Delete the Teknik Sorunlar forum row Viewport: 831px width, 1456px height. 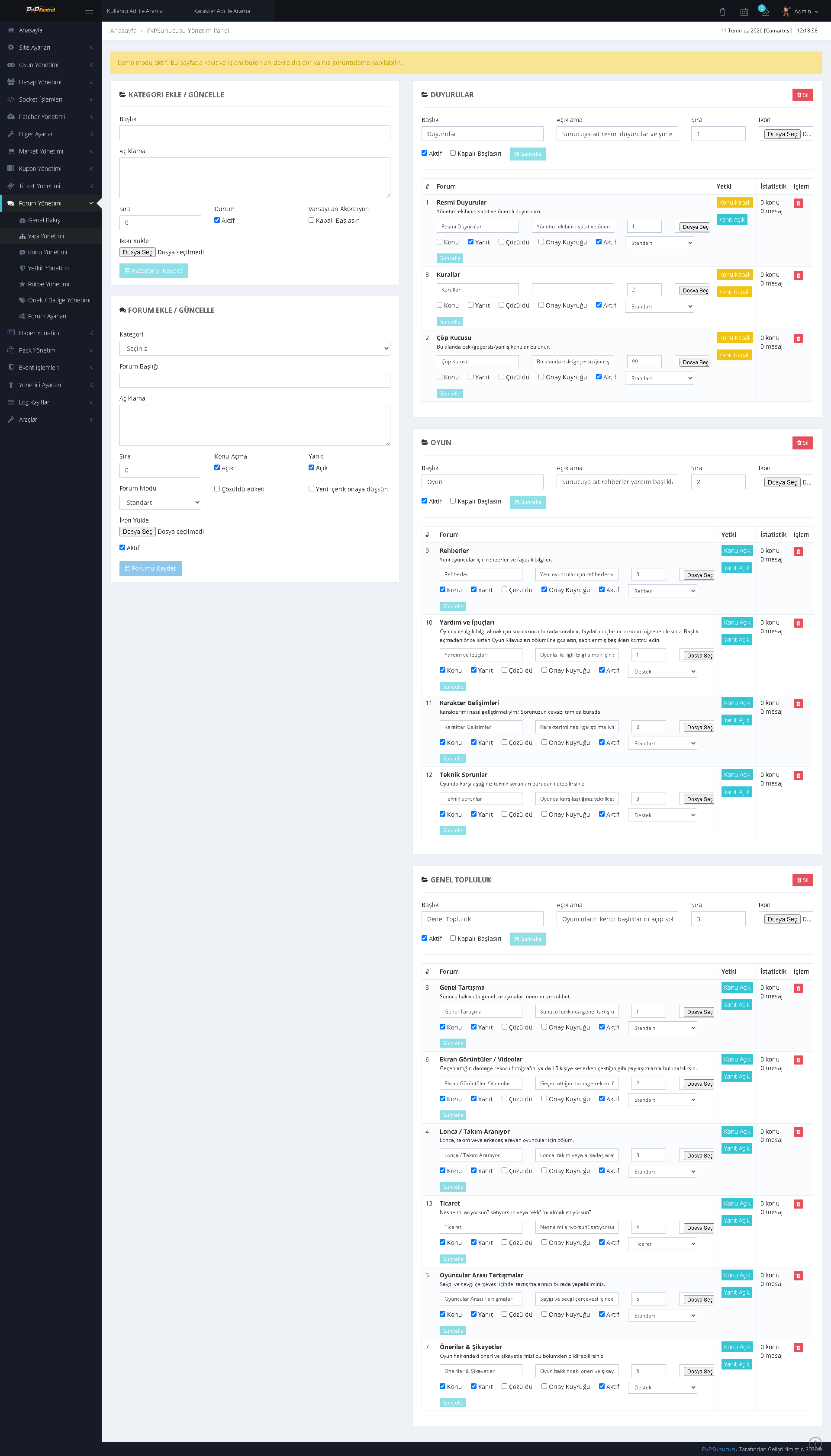[x=798, y=776]
